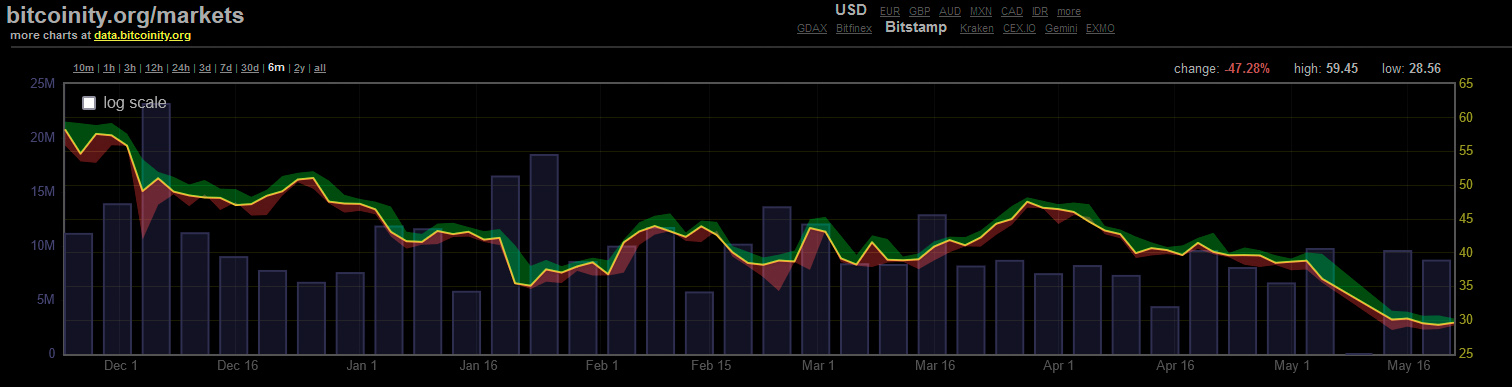Open the more currencies list

[x=1069, y=11]
